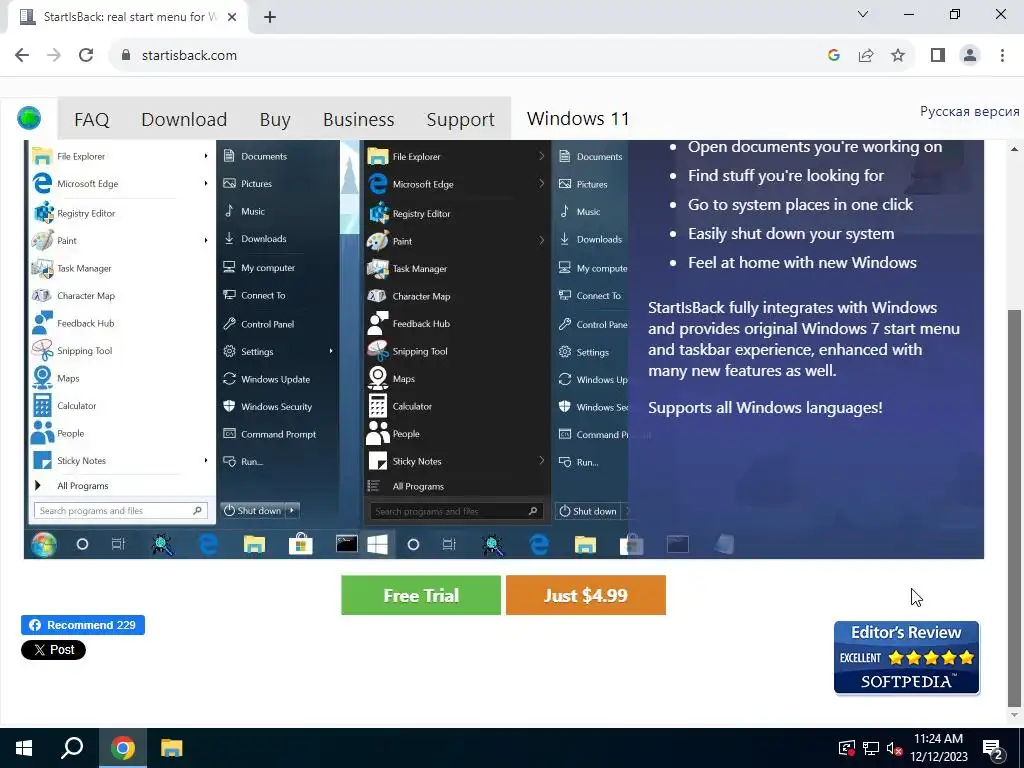
Task: Bookmark this page with the star icon
Action: [x=898, y=56]
